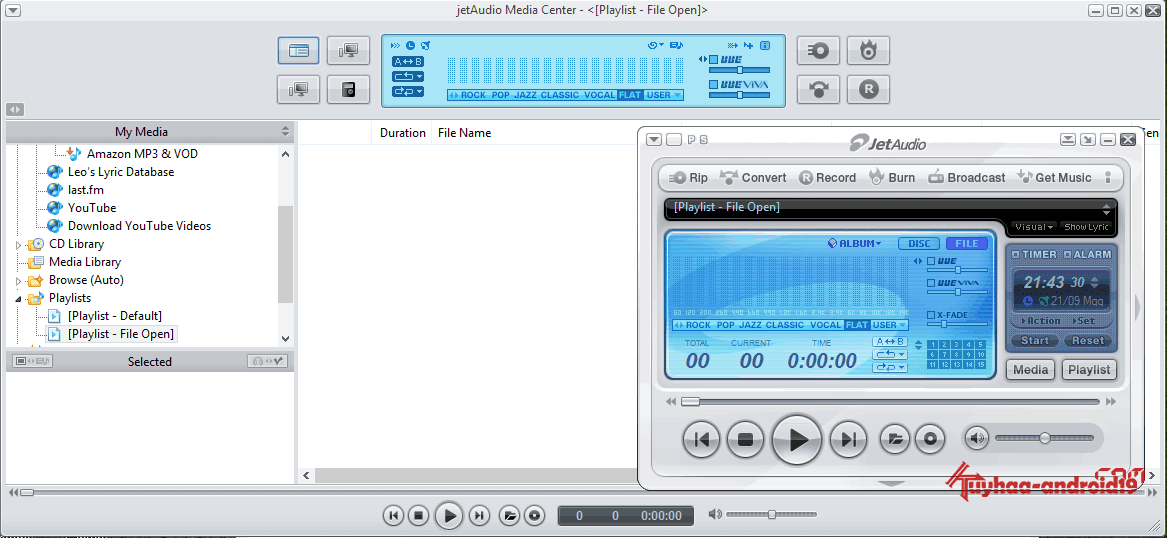Click the Reset button in timer panel
This screenshot has width=1167, height=538.
pyautogui.click(x=1087, y=341)
